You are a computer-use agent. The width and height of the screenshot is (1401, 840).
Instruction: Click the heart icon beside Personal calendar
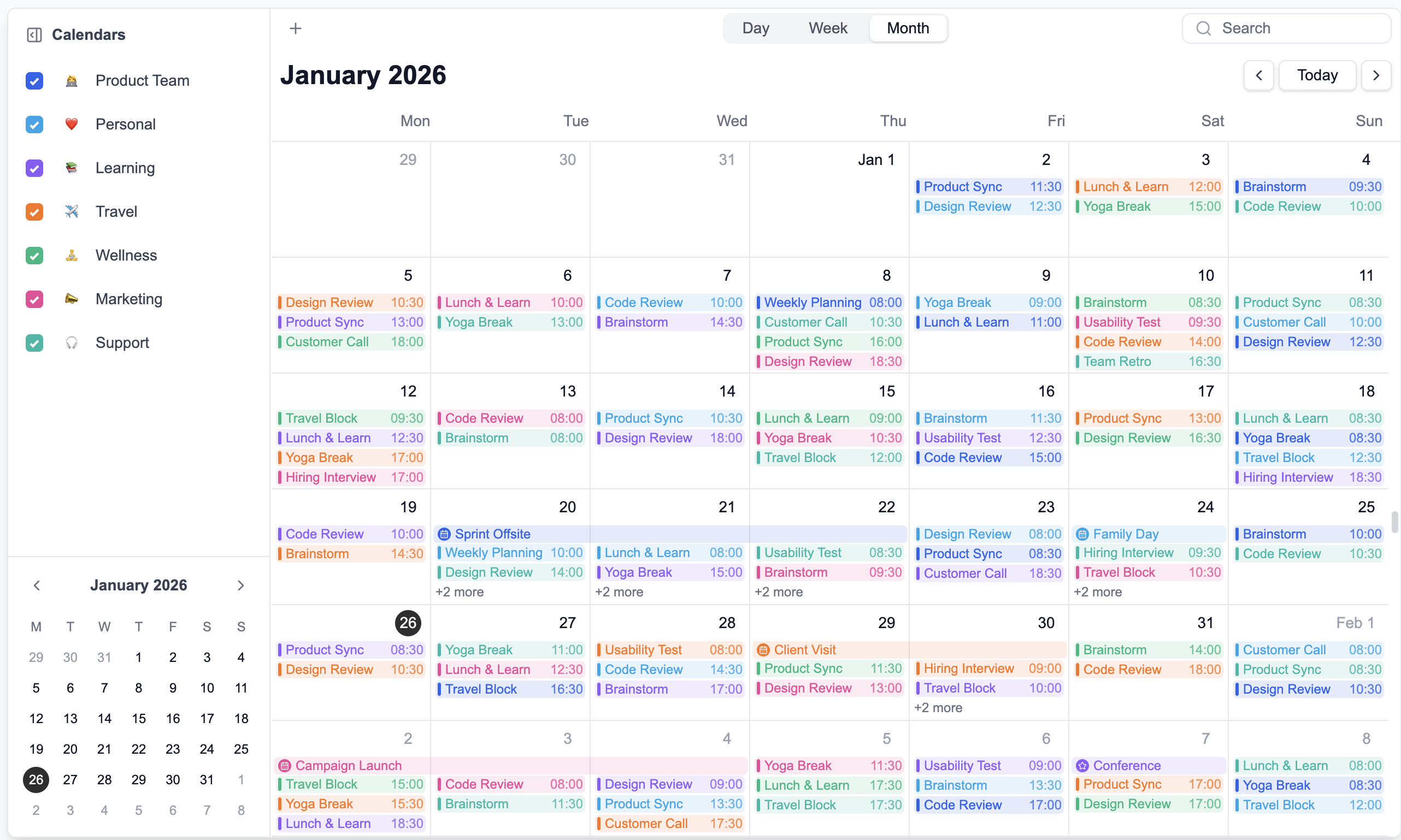click(72, 124)
